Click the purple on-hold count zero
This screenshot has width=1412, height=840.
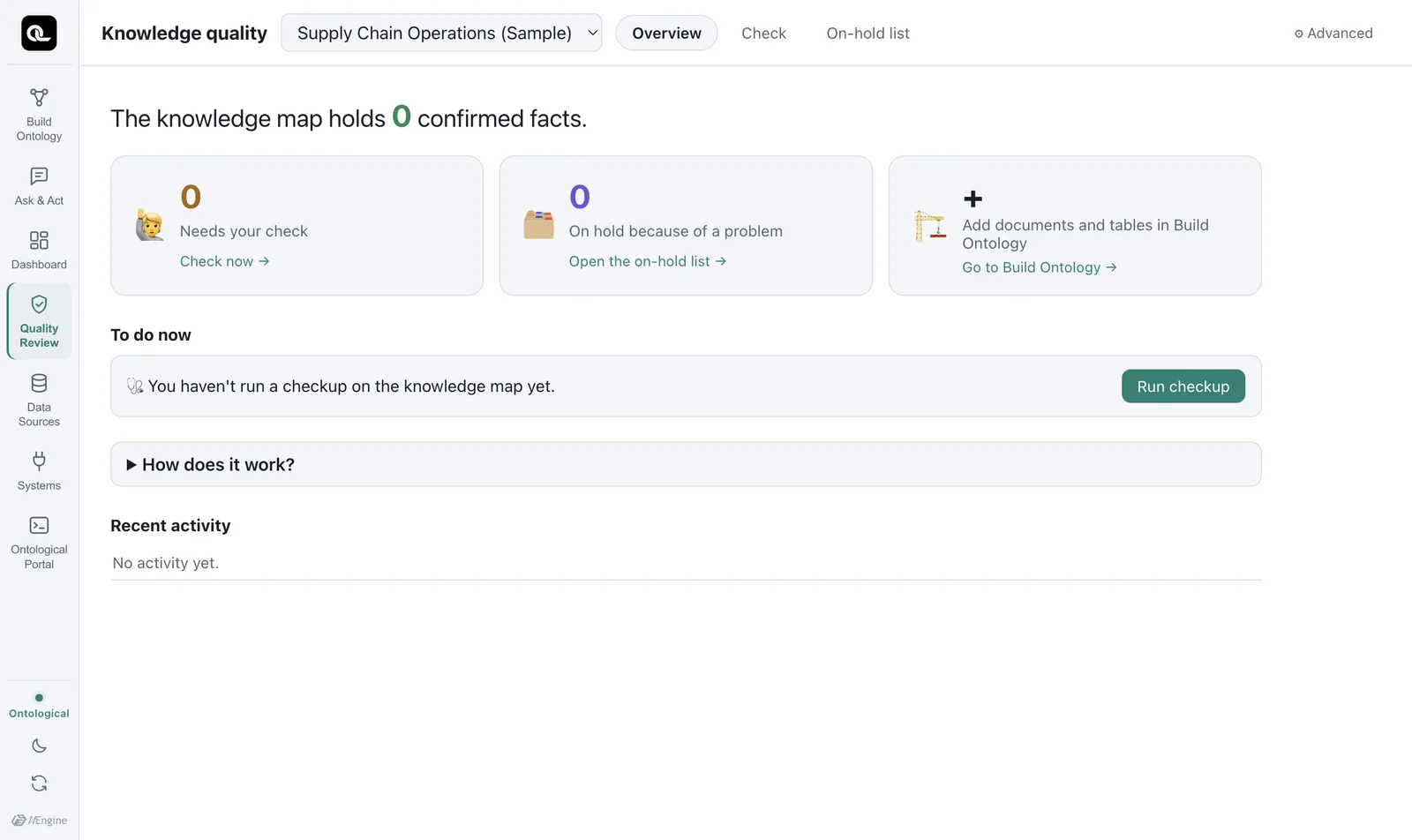tap(579, 197)
